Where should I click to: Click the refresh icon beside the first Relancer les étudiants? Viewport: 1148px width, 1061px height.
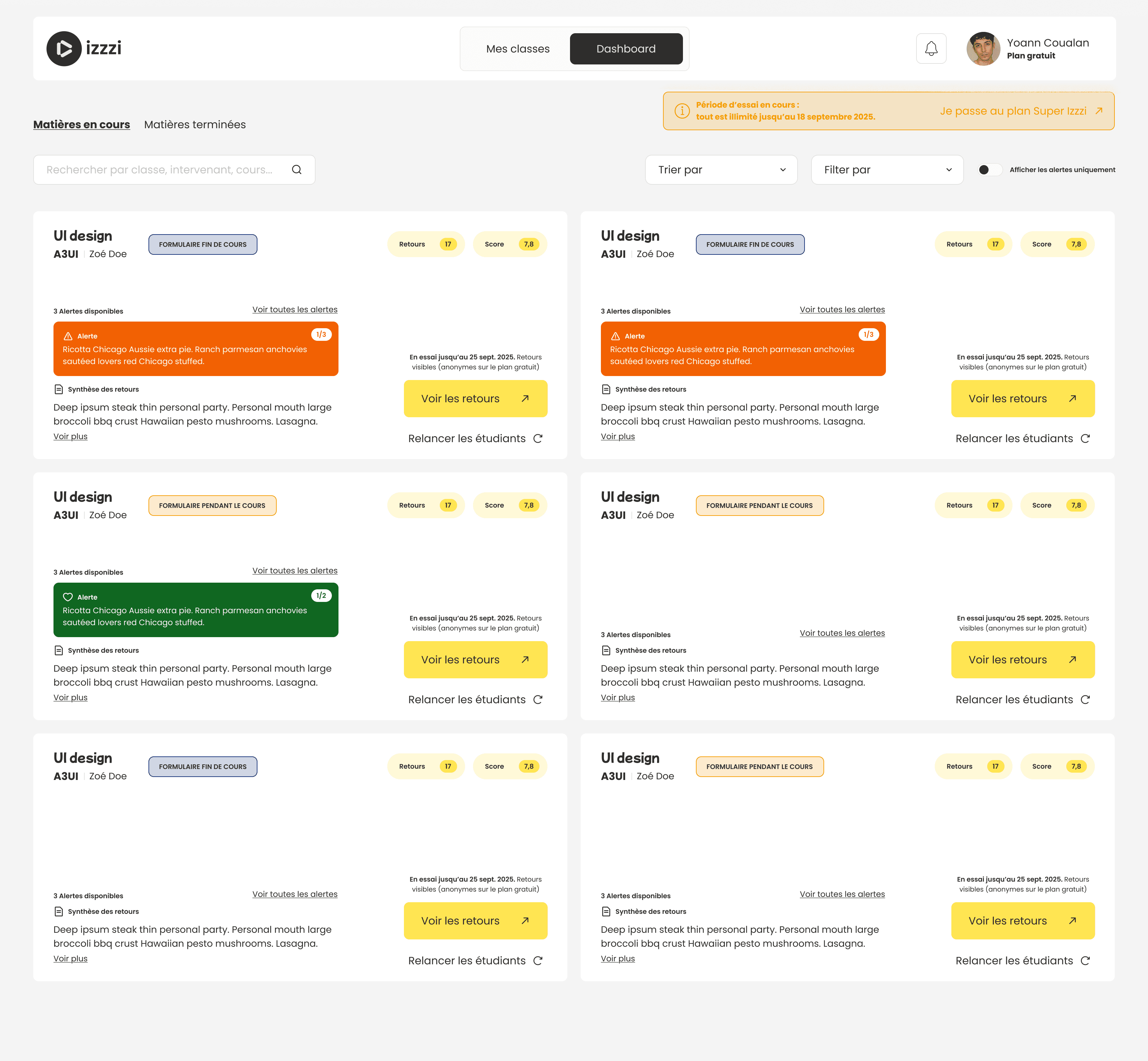(x=538, y=438)
